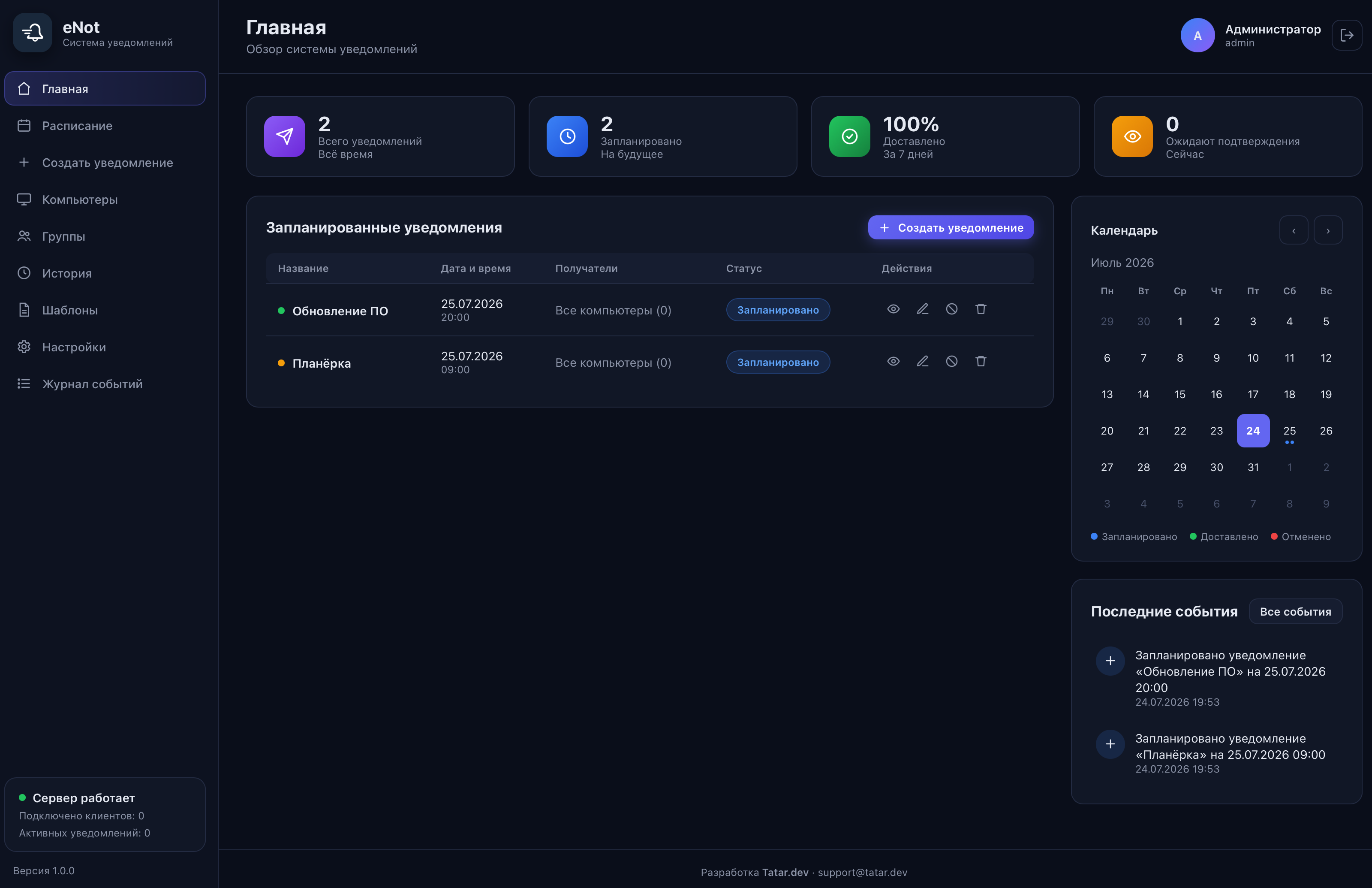Cancel the Планёрка notification
The width and height of the screenshot is (1372, 888).
point(951,362)
